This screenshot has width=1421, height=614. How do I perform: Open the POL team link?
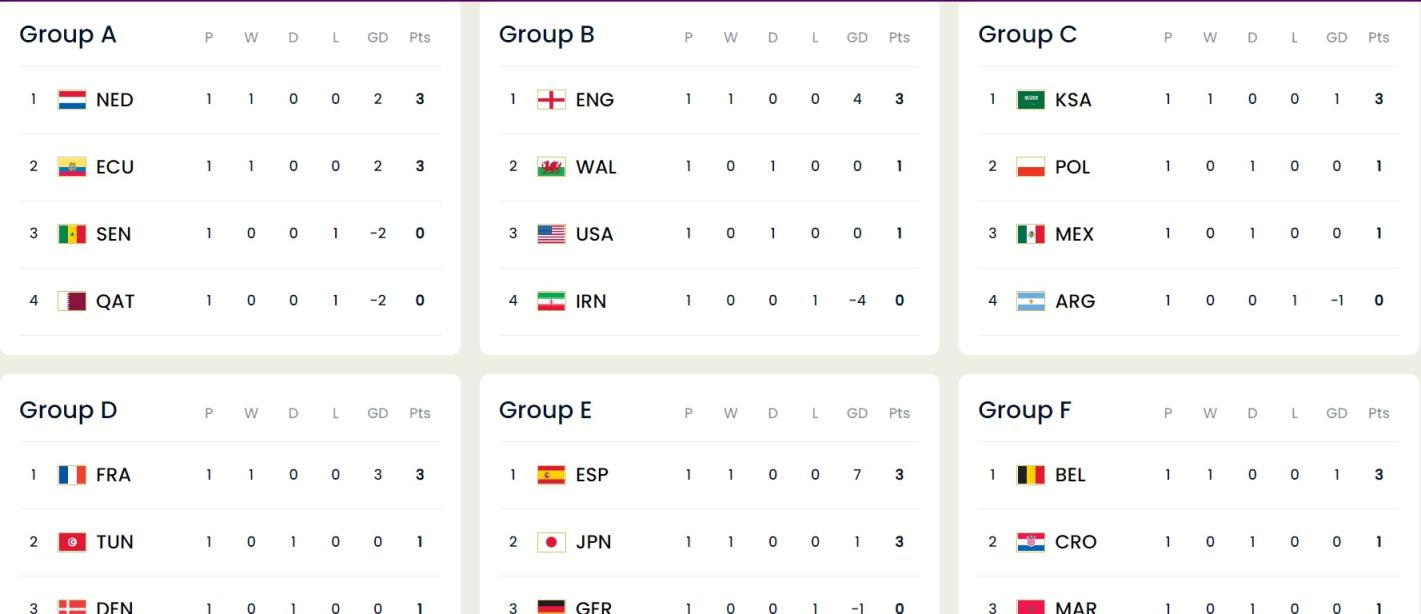pos(1072,167)
